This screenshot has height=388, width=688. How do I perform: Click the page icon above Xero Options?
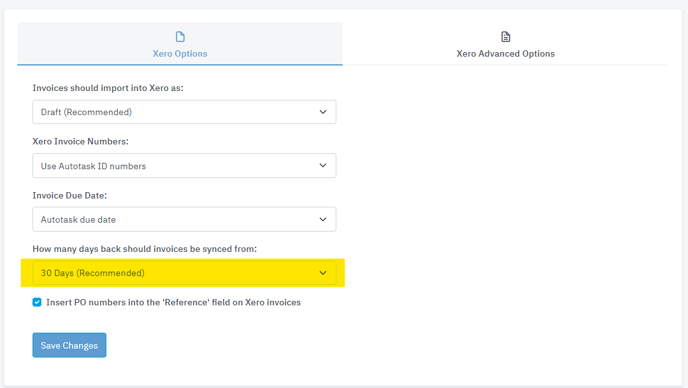[180, 36]
